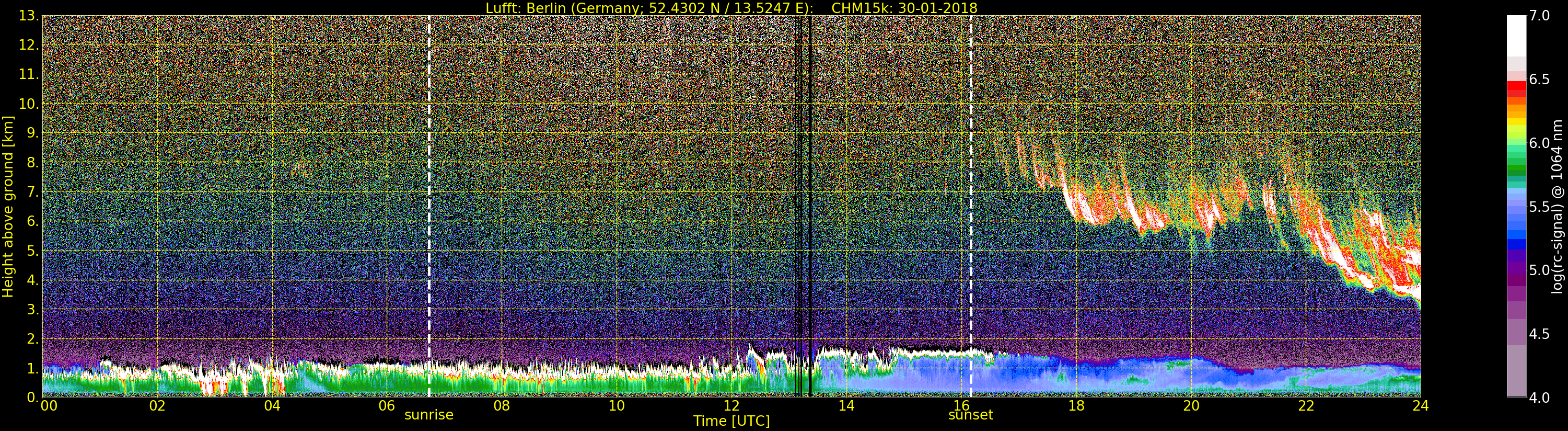
Task: Click the "sunset" label below the time axis
Action: point(970,415)
